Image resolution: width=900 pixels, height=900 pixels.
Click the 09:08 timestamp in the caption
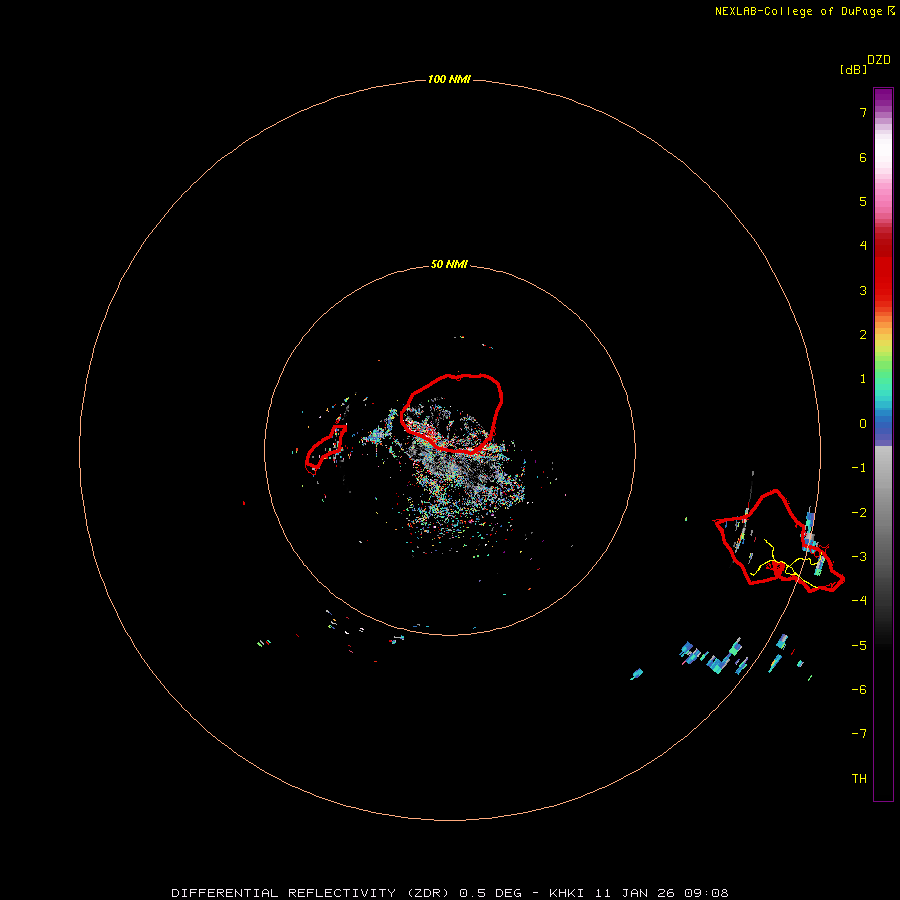[707, 893]
